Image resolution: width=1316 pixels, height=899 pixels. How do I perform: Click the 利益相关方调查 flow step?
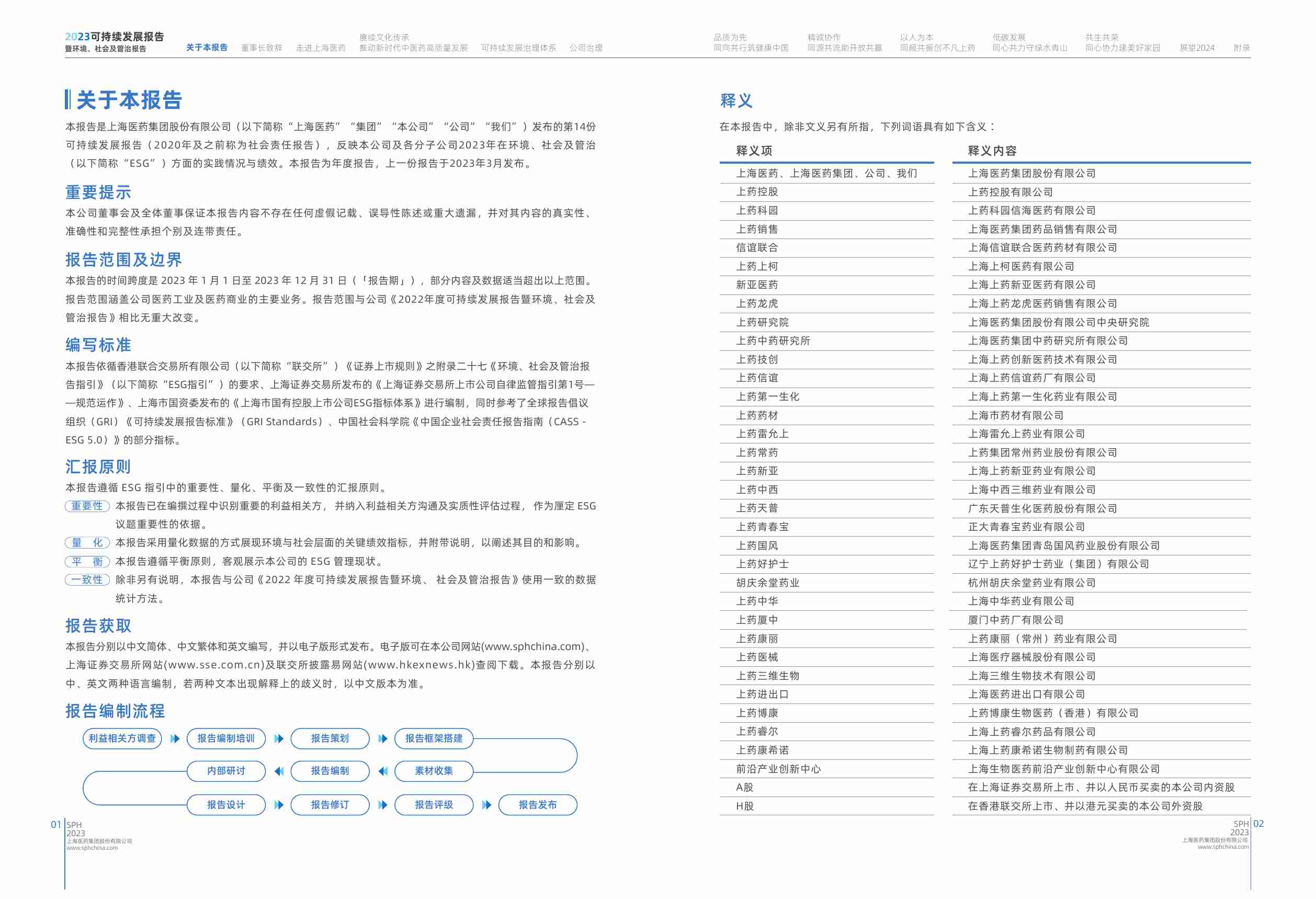(x=122, y=738)
